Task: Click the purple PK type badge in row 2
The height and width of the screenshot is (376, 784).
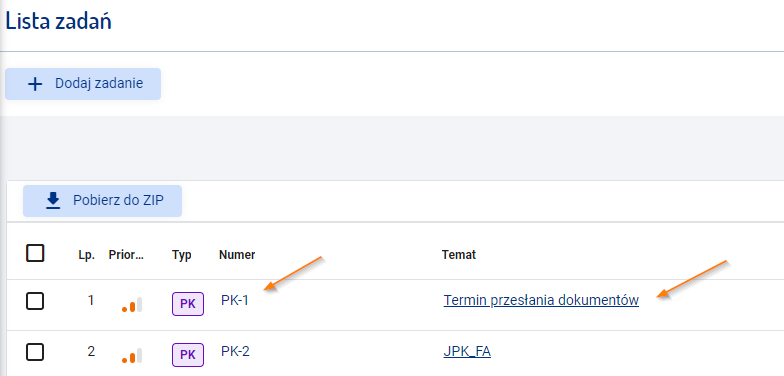Action: point(188,355)
